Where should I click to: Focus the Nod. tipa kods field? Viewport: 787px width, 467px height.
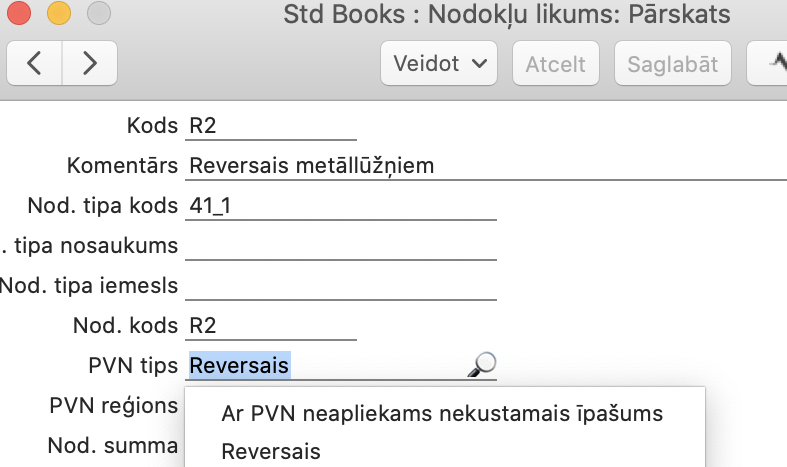(x=340, y=206)
